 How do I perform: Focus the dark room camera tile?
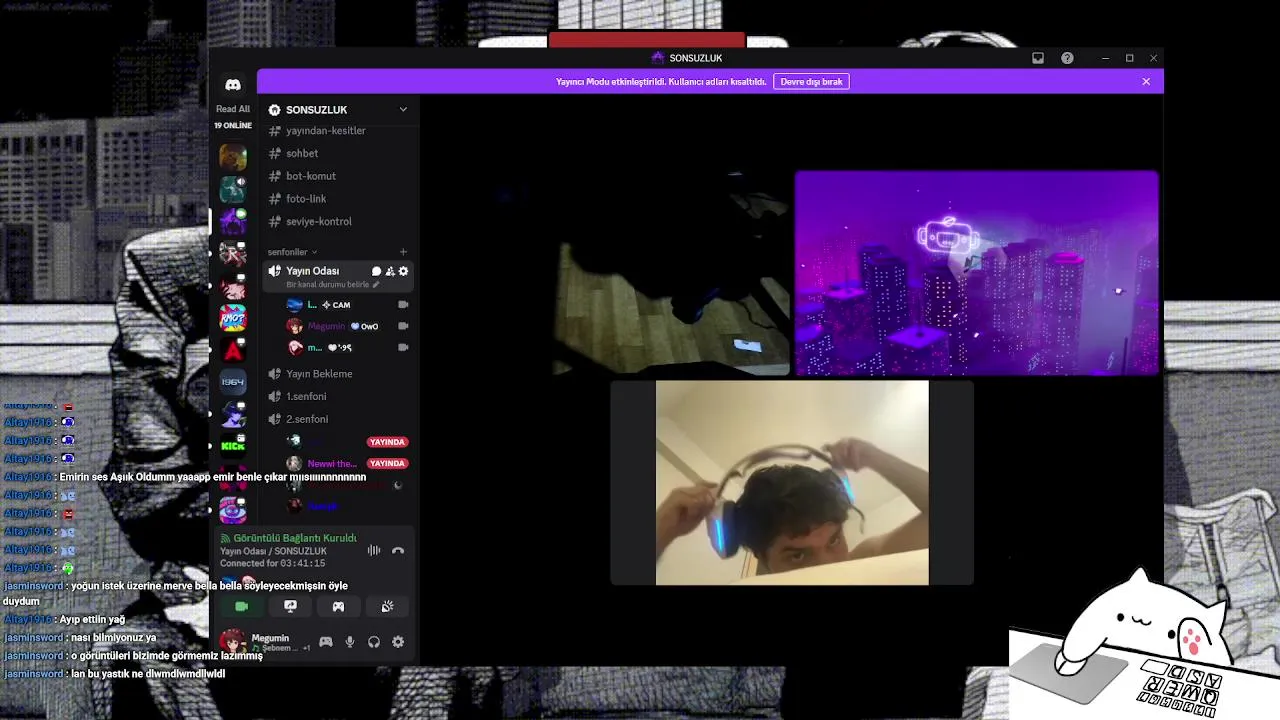pyautogui.click(x=672, y=273)
